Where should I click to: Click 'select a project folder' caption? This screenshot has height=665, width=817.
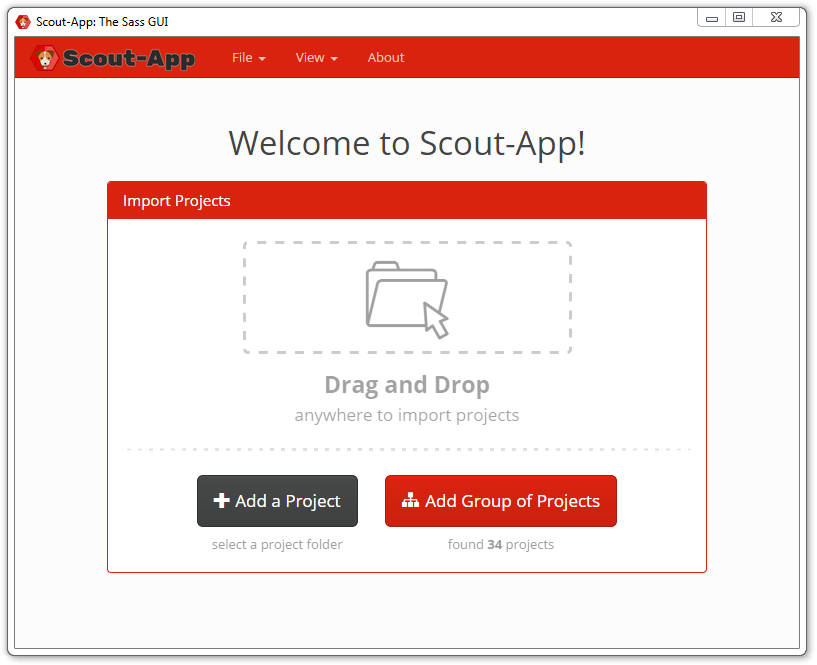click(x=277, y=545)
